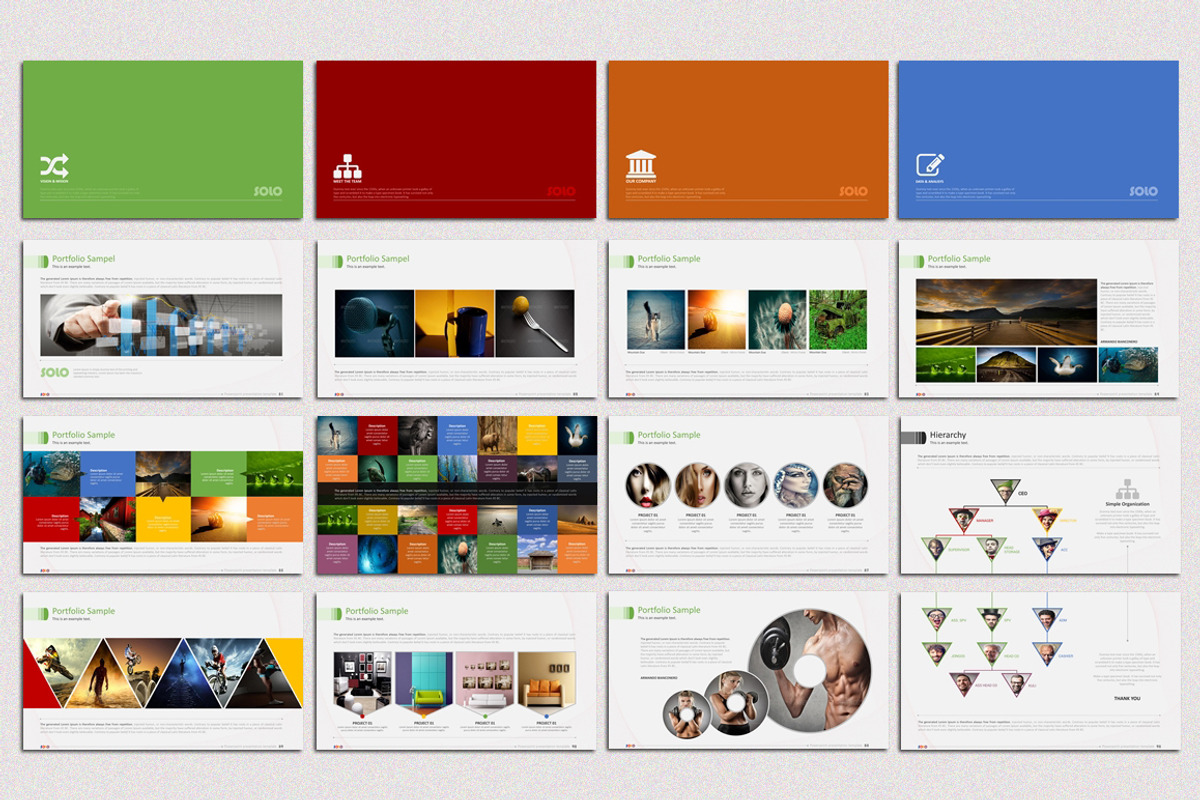Click the MEET THE TEAM label on red slide
1200x800 pixels.
(x=345, y=182)
